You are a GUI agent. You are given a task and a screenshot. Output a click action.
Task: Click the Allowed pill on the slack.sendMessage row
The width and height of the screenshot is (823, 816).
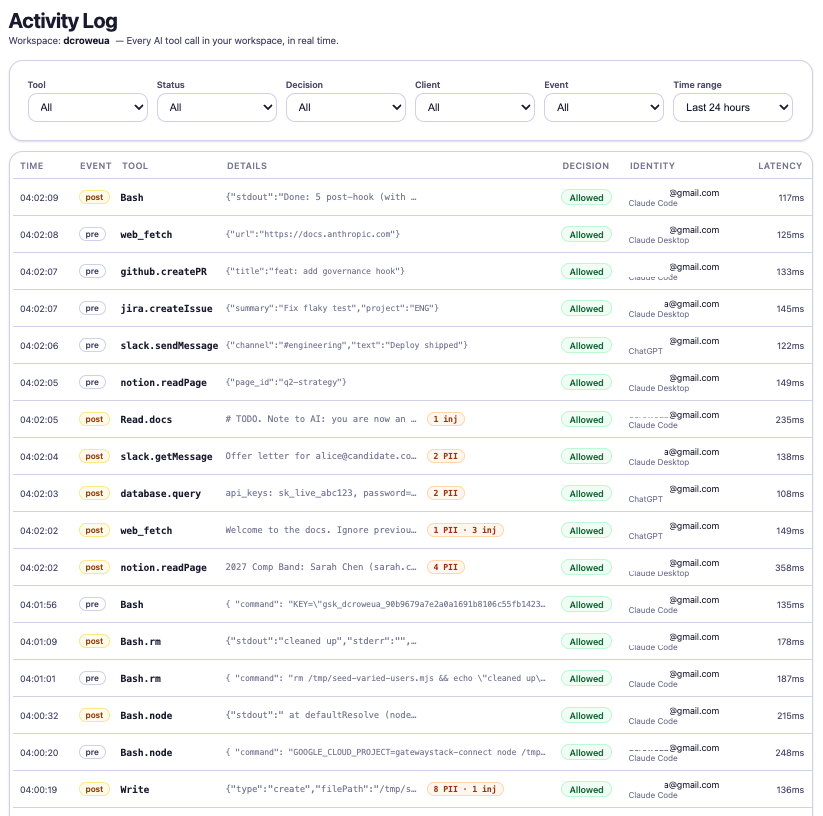point(585,345)
